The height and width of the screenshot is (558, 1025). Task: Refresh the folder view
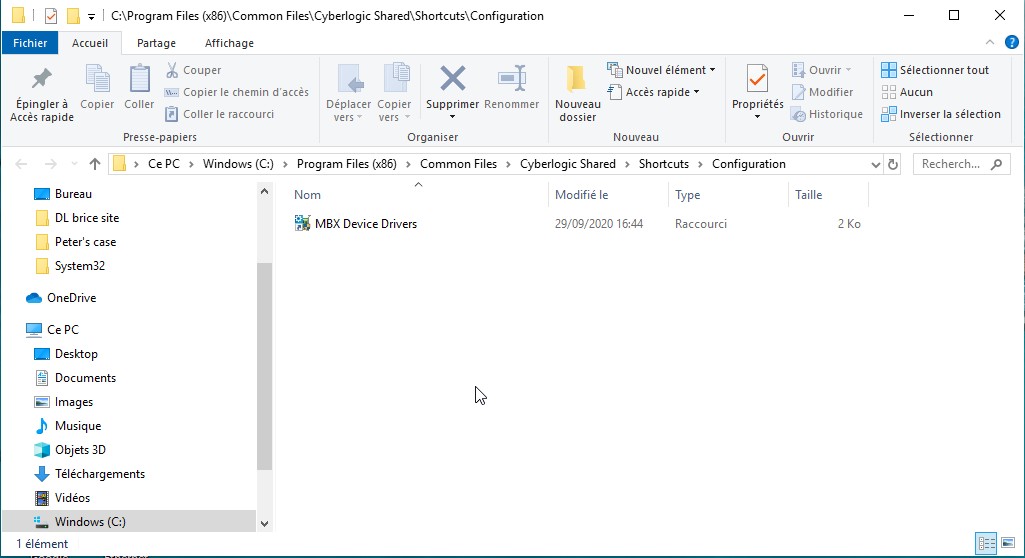[893, 165]
